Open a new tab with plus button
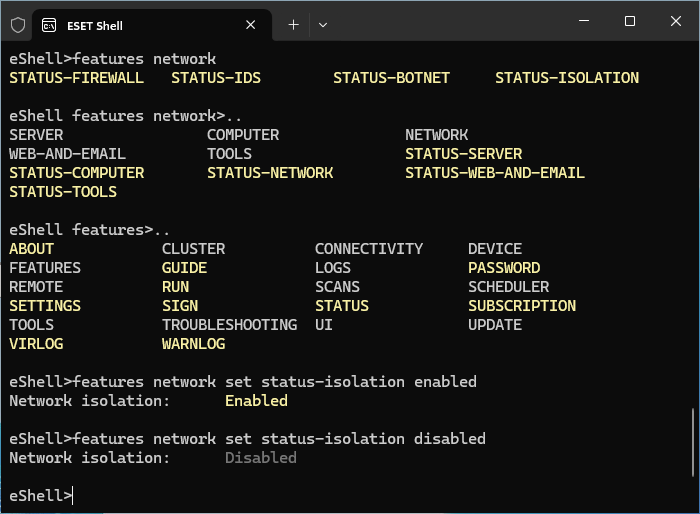The width and height of the screenshot is (700, 514). tap(293, 25)
